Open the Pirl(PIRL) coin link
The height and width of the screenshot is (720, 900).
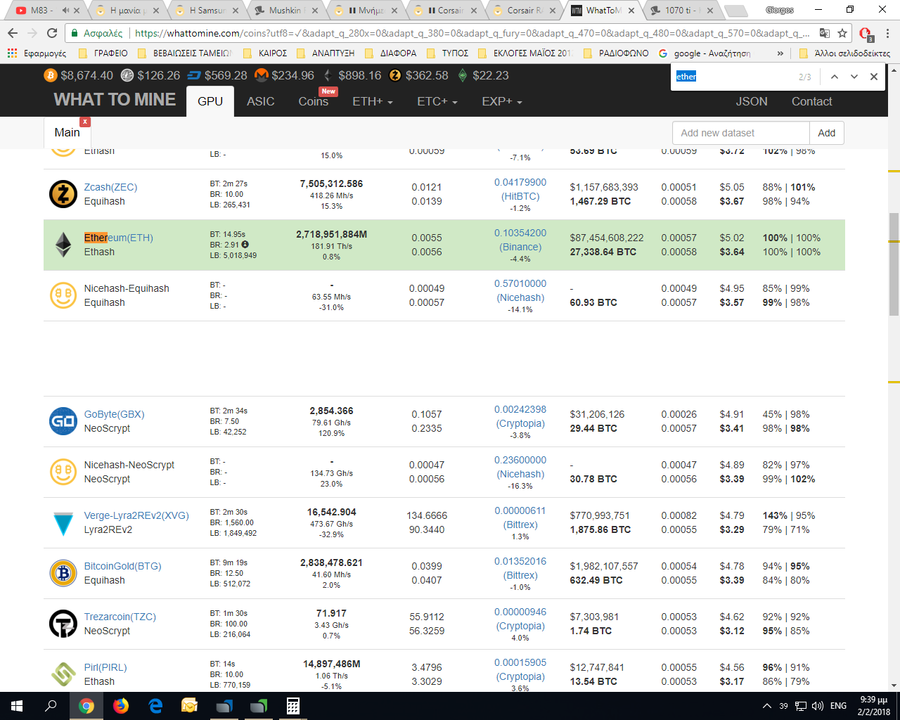pyautogui.click(x=106, y=667)
